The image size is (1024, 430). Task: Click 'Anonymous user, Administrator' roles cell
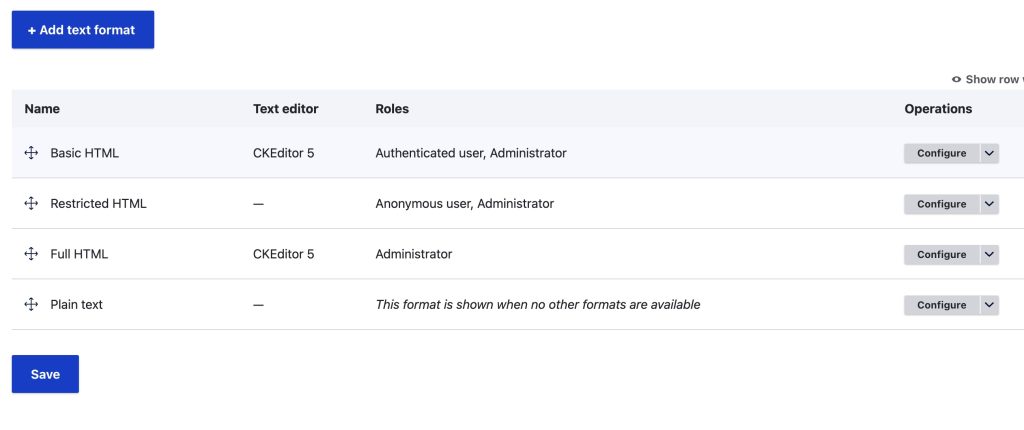click(x=464, y=203)
